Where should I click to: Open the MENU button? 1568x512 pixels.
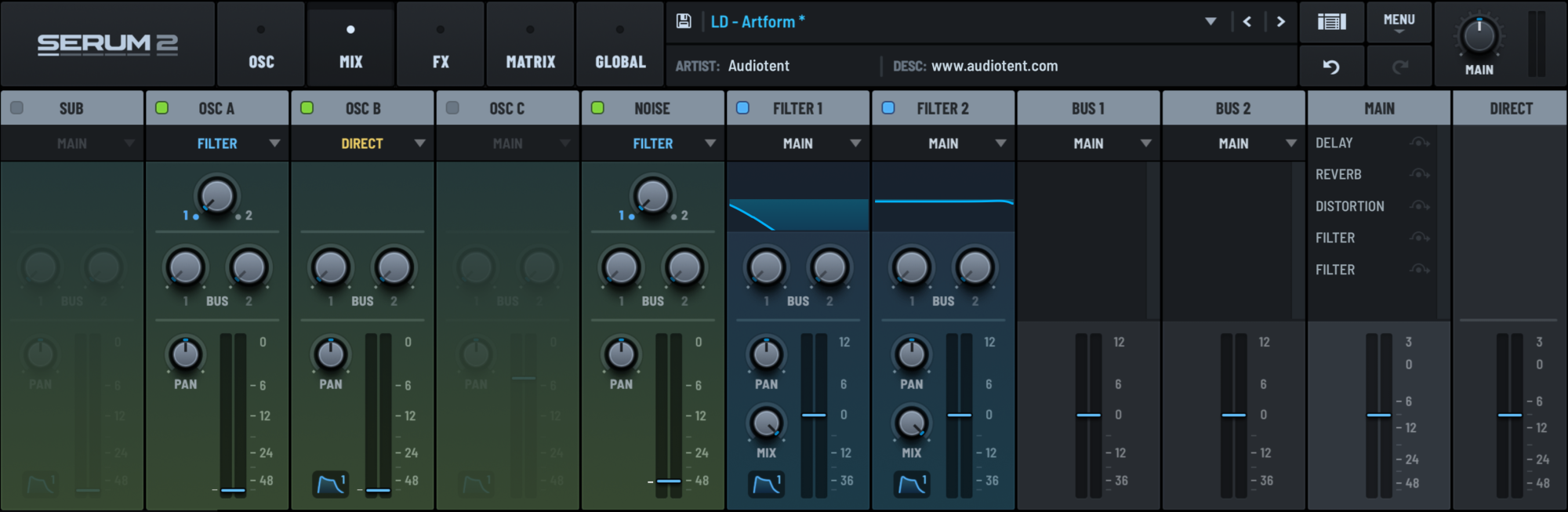(1399, 21)
